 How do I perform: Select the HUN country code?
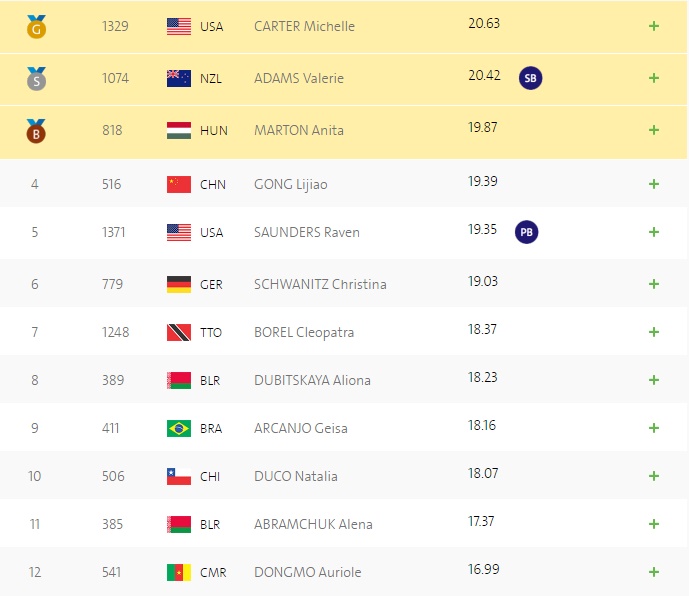(x=214, y=131)
